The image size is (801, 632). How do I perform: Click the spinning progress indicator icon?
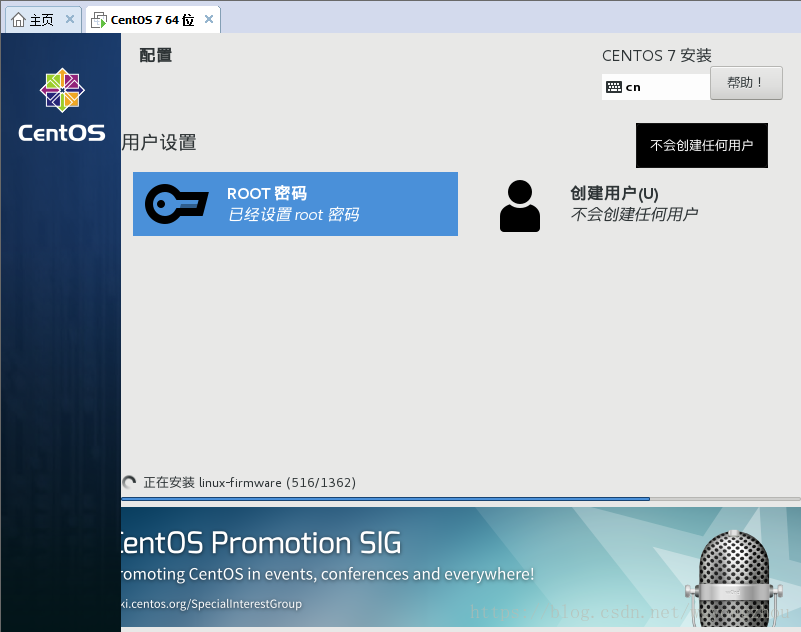[129, 482]
